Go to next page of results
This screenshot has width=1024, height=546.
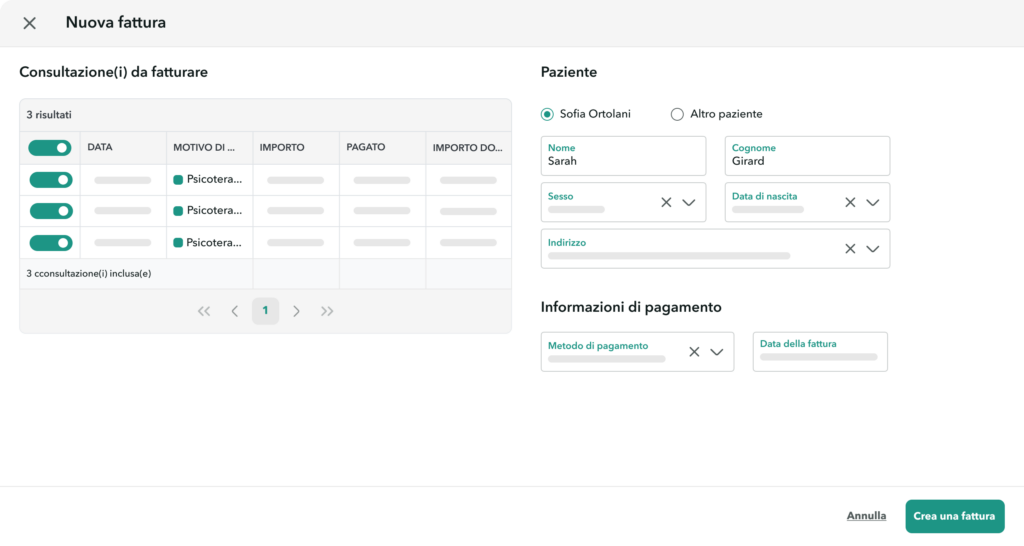(296, 312)
